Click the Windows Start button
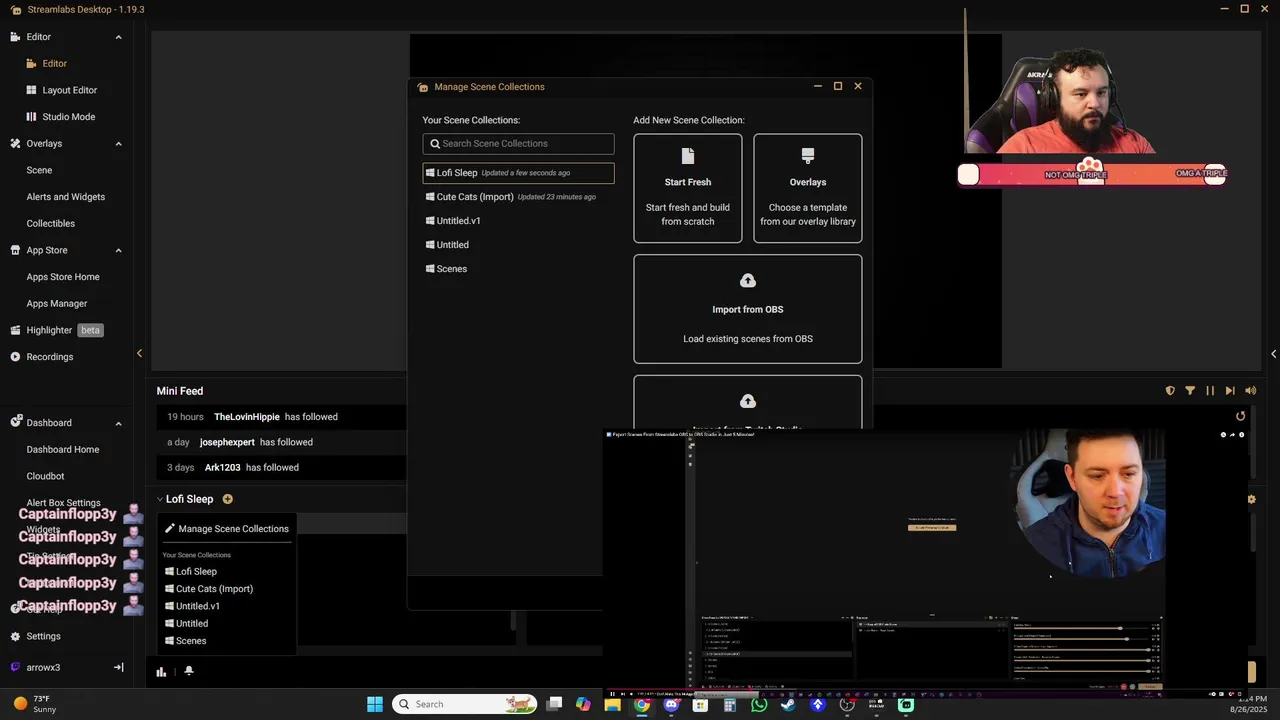 [375, 704]
